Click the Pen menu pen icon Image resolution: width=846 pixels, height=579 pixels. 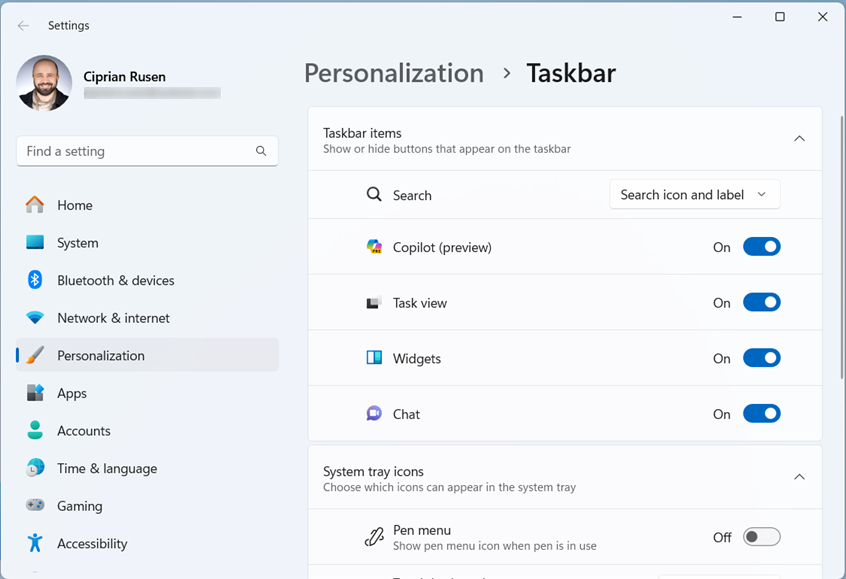tap(374, 536)
